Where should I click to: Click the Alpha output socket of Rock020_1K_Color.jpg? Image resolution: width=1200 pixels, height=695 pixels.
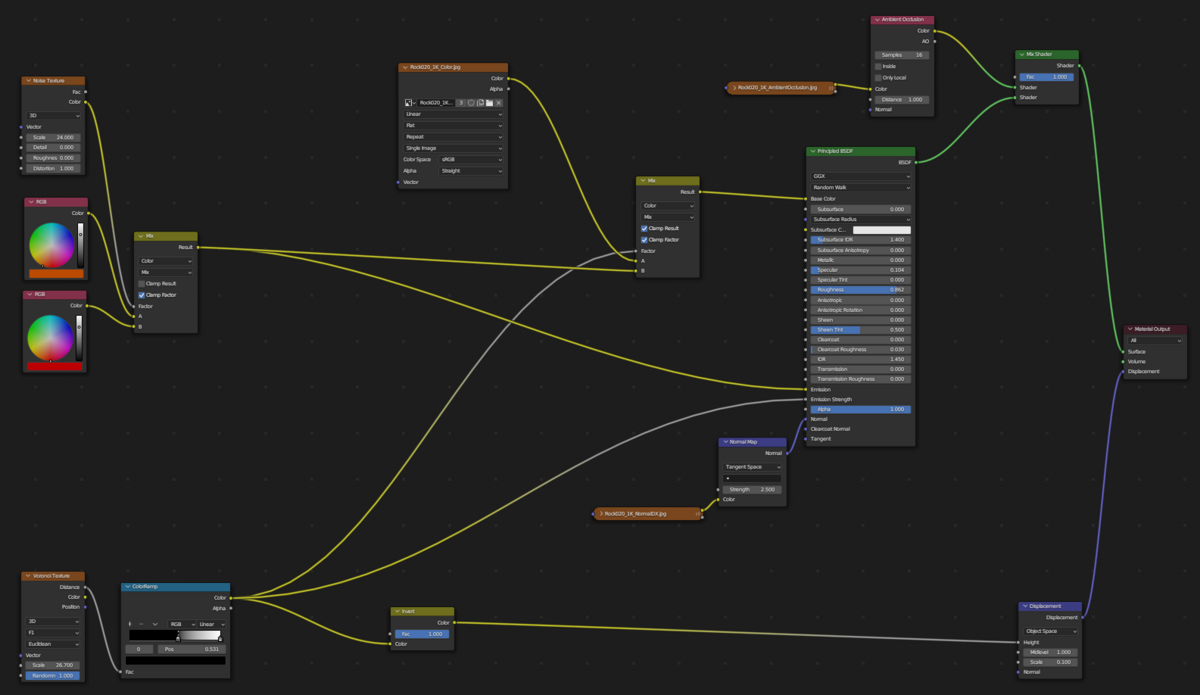point(508,89)
